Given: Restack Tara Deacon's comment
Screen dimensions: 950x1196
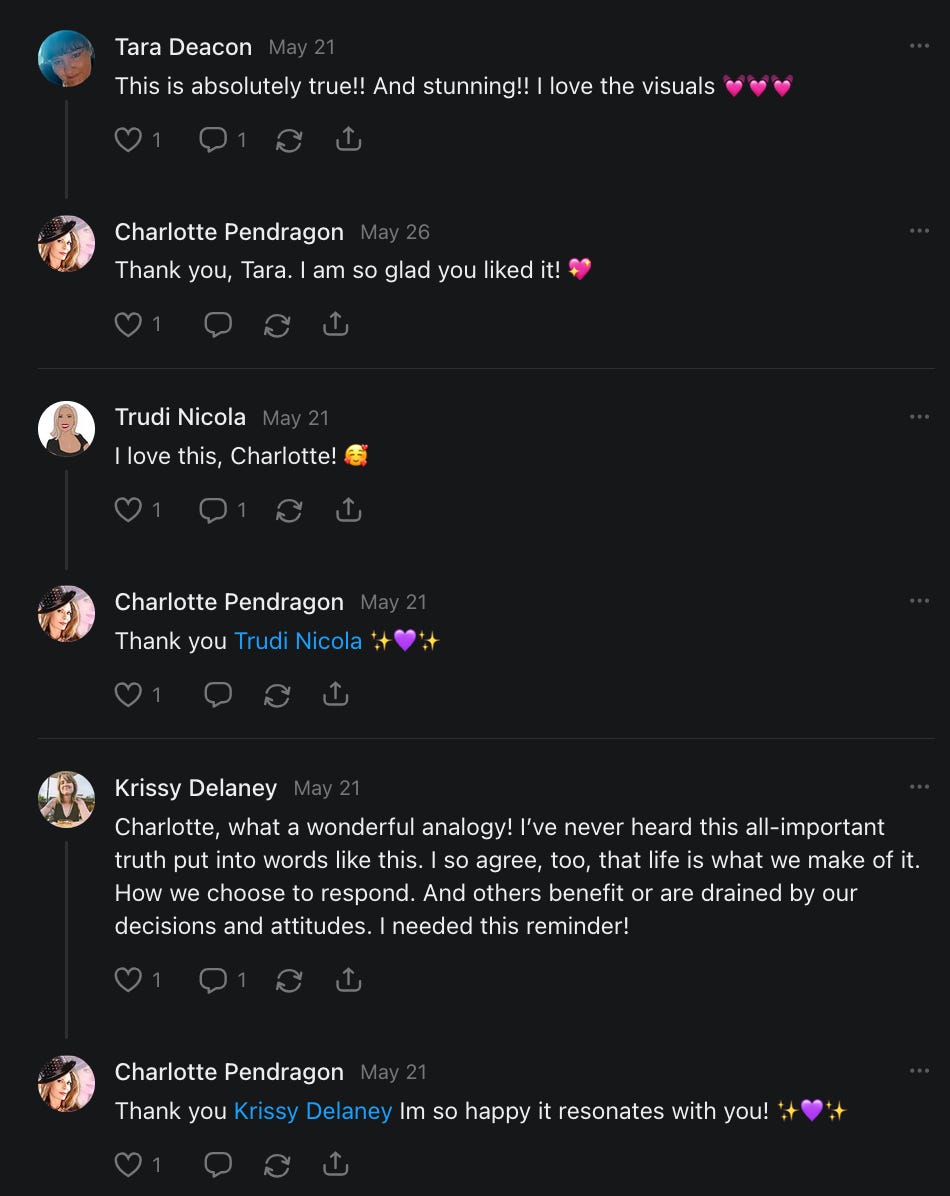Looking at the screenshot, I should tap(289, 140).
